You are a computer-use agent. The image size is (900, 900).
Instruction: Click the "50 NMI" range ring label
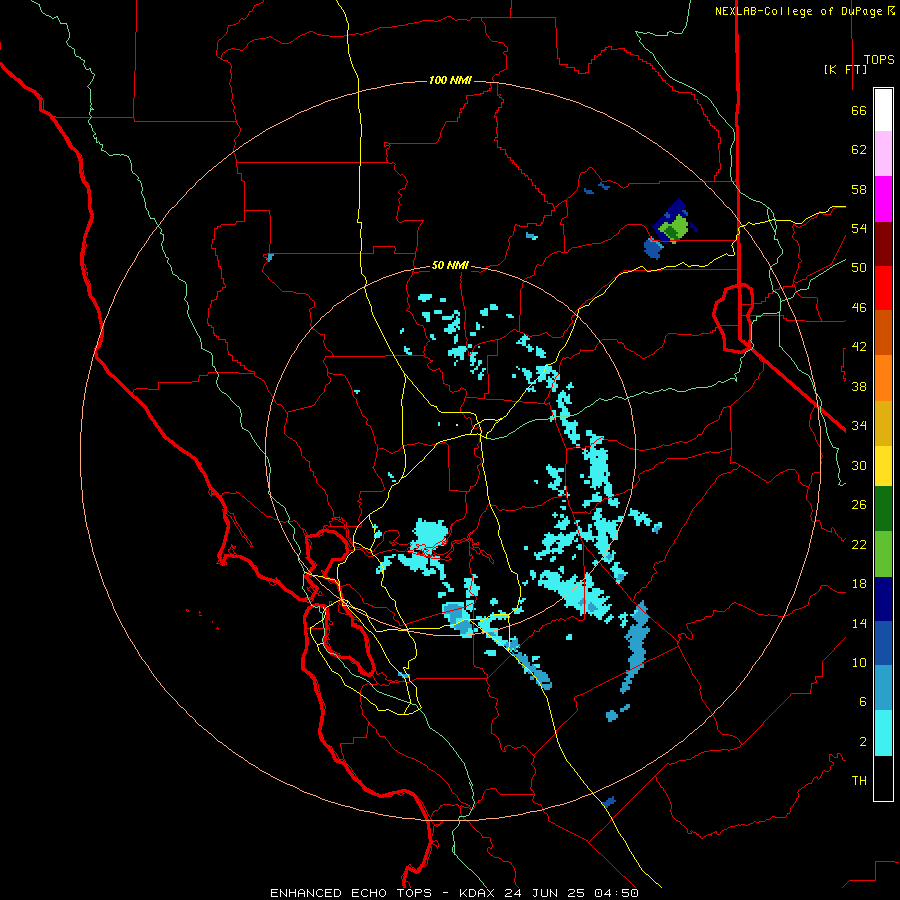click(x=450, y=265)
